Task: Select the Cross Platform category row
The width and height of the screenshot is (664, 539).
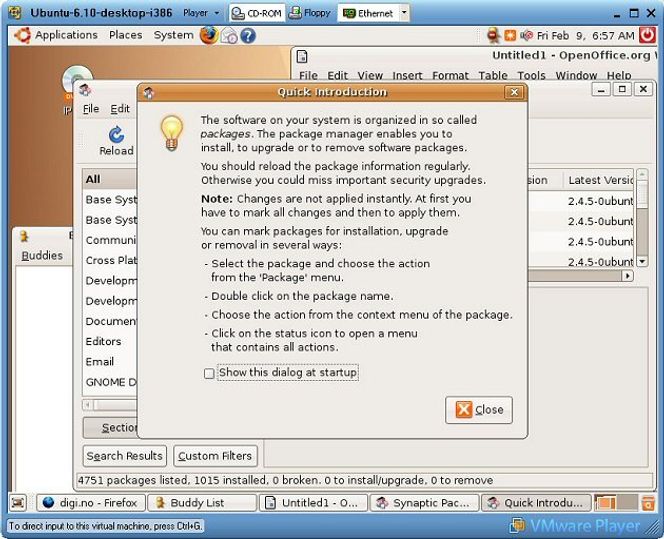Action: 110,260
